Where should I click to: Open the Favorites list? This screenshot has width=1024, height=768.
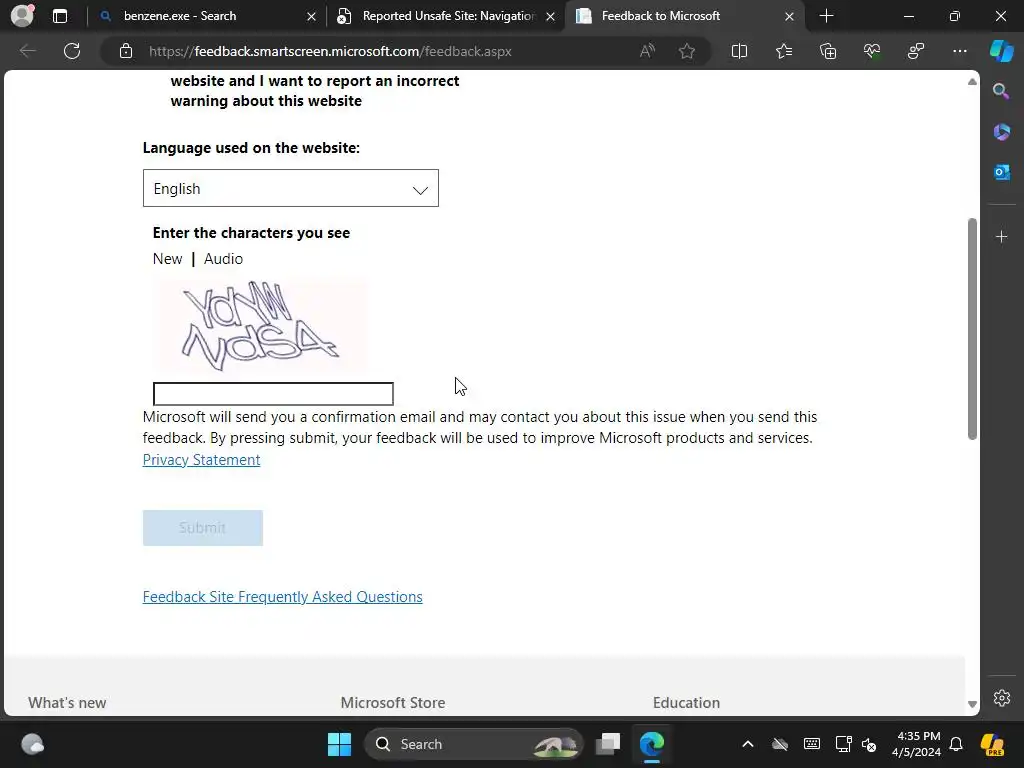point(784,51)
